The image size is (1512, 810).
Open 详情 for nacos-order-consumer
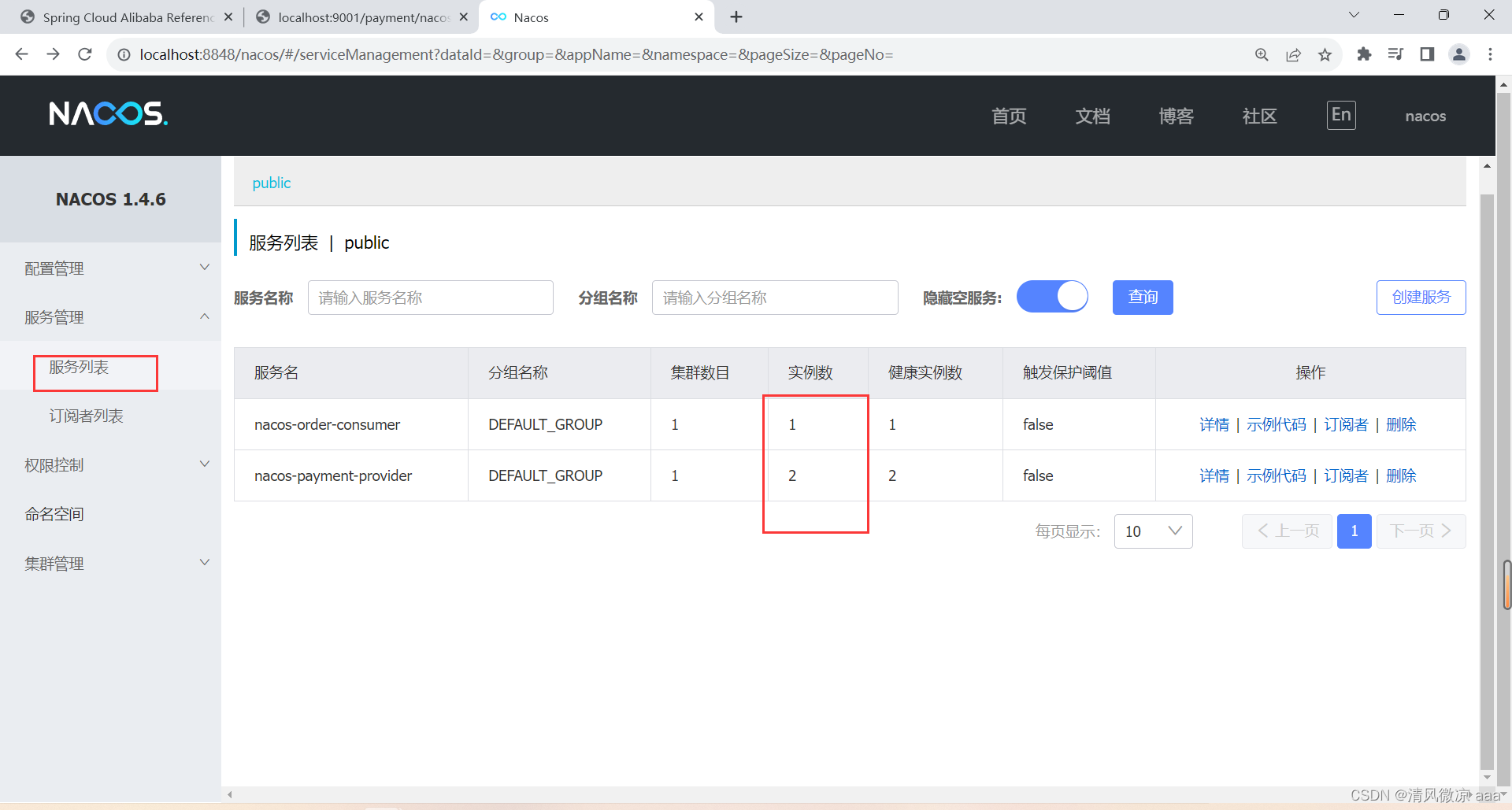click(1214, 424)
